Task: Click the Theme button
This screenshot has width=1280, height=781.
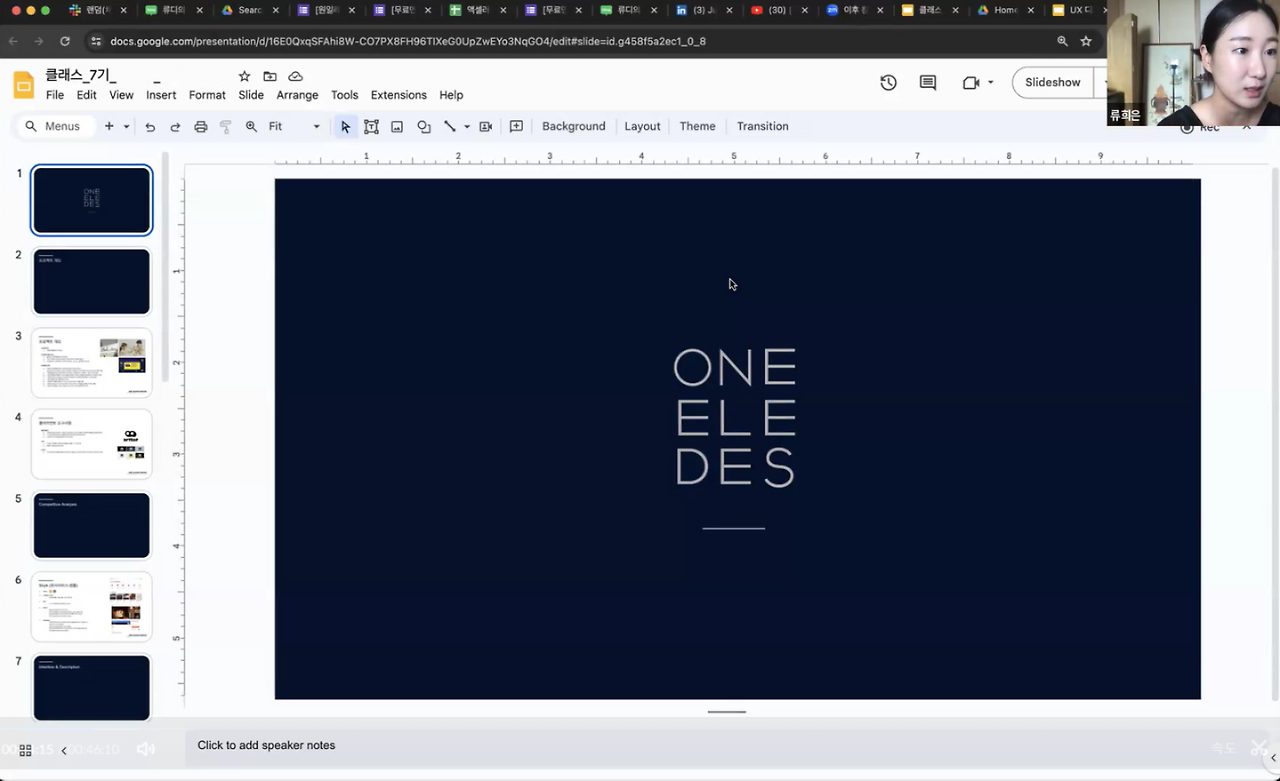Action: (697, 127)
